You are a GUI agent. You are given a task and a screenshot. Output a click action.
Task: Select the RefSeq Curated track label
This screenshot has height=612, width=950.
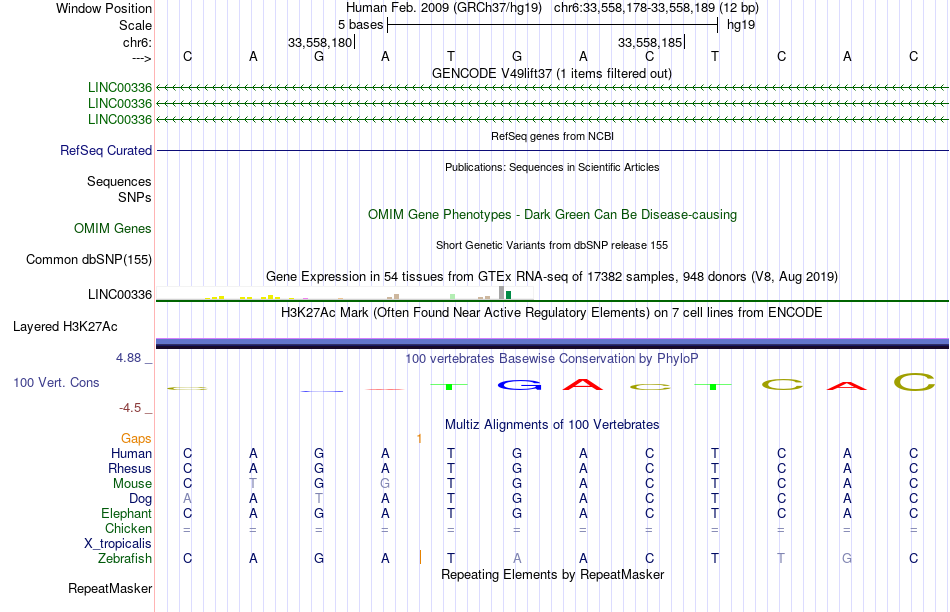click(106, 150)
